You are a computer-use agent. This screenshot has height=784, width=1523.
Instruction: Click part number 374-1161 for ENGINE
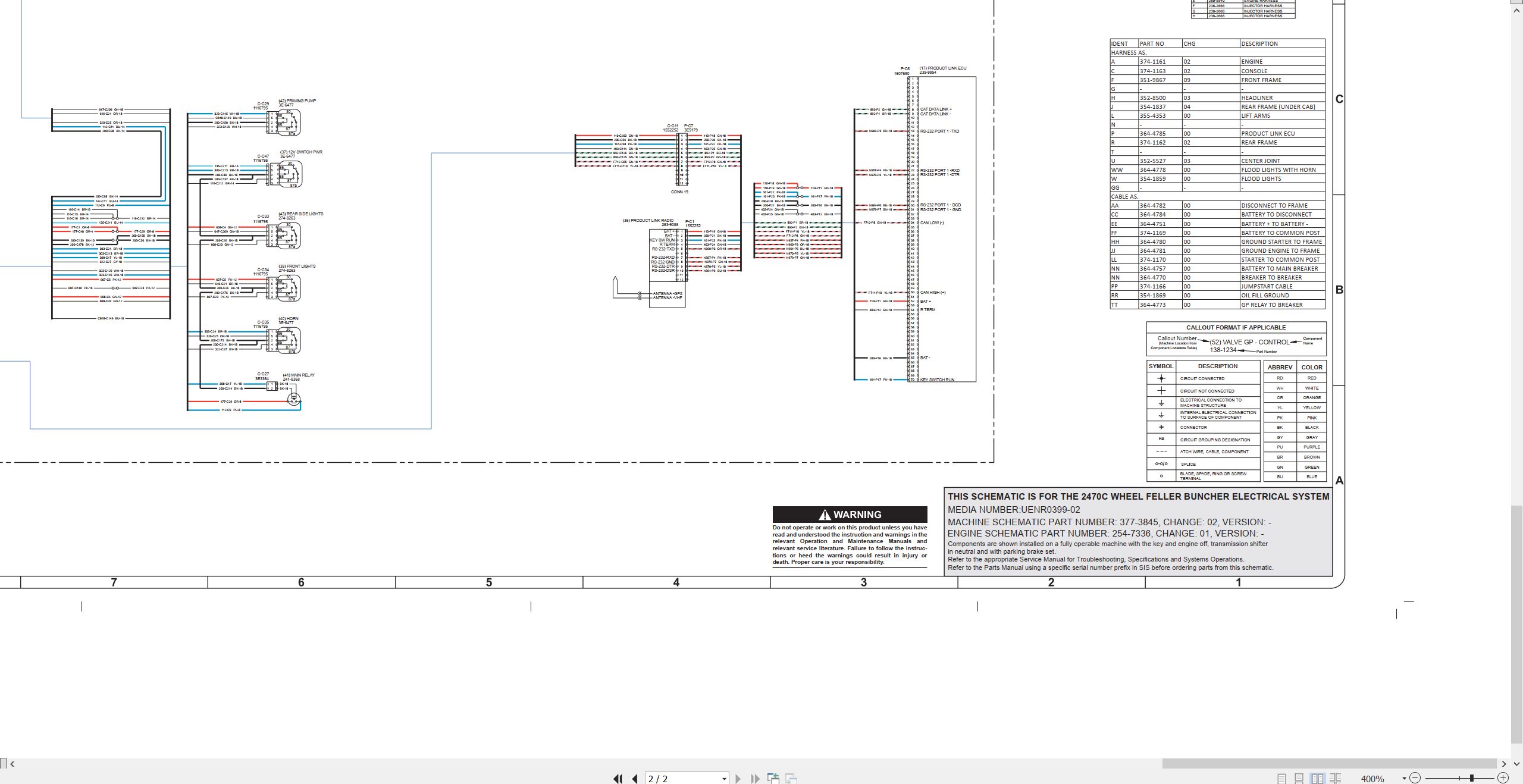[1152, 61]
